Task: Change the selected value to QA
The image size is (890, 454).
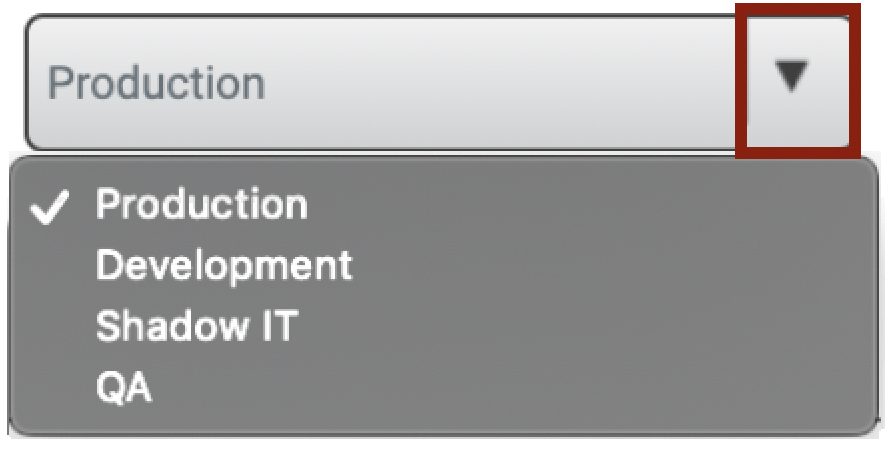Action: pos(124,387)
